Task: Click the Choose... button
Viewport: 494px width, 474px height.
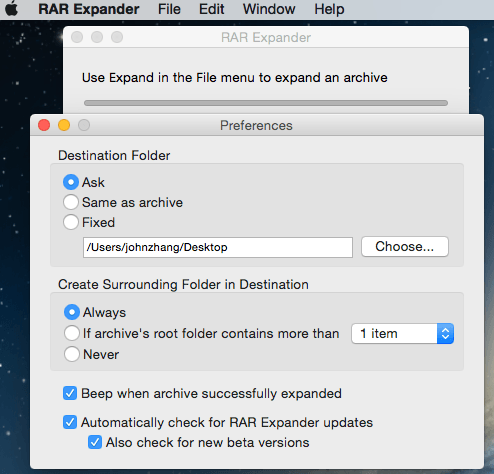Action: click(405, 247)
